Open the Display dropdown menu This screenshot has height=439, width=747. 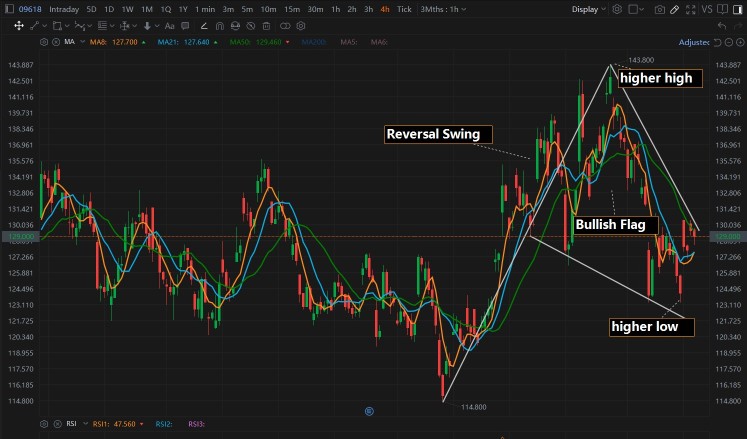coord(589,9)
